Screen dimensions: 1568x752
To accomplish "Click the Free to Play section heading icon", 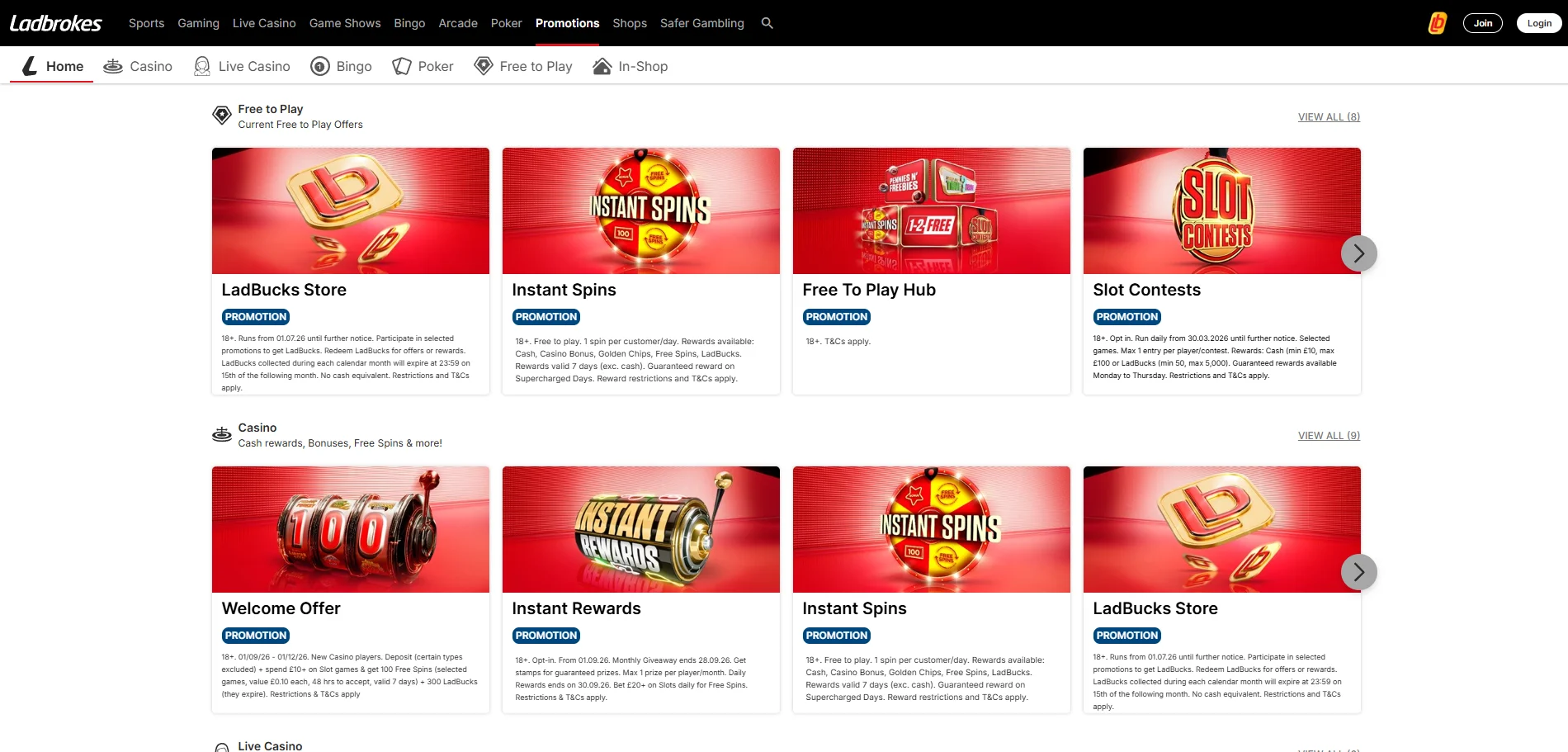I will (x=222, y=116).
